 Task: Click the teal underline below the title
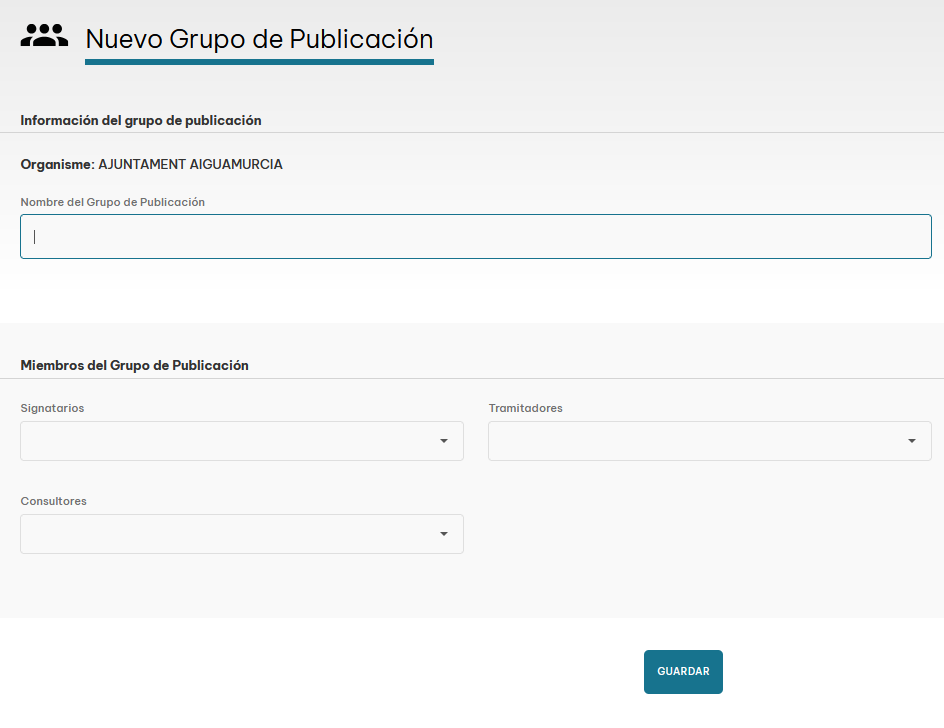259,62
